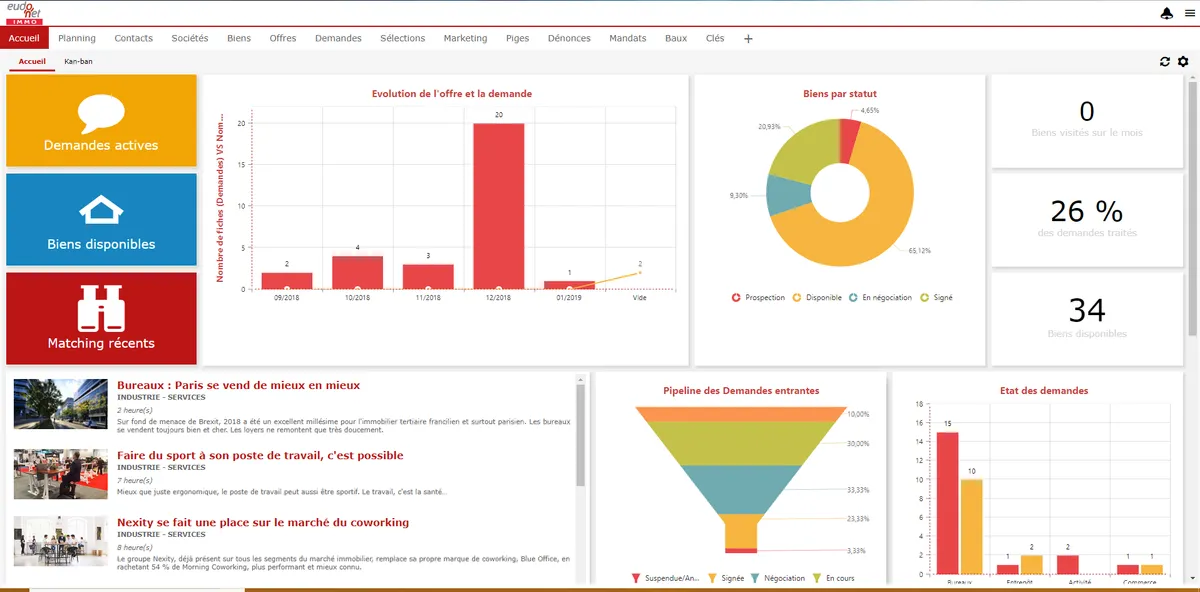The height and width of the screenshot is (592, 1200).
Task: Click the Nexity coworking article thumbnail
Action: point(60,541)
